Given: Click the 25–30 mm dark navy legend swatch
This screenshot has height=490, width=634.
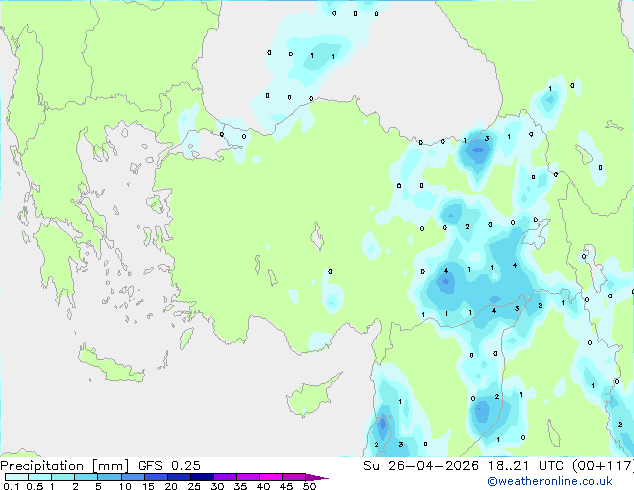Looking at the screenshot, I should click(x=201, y=477).
